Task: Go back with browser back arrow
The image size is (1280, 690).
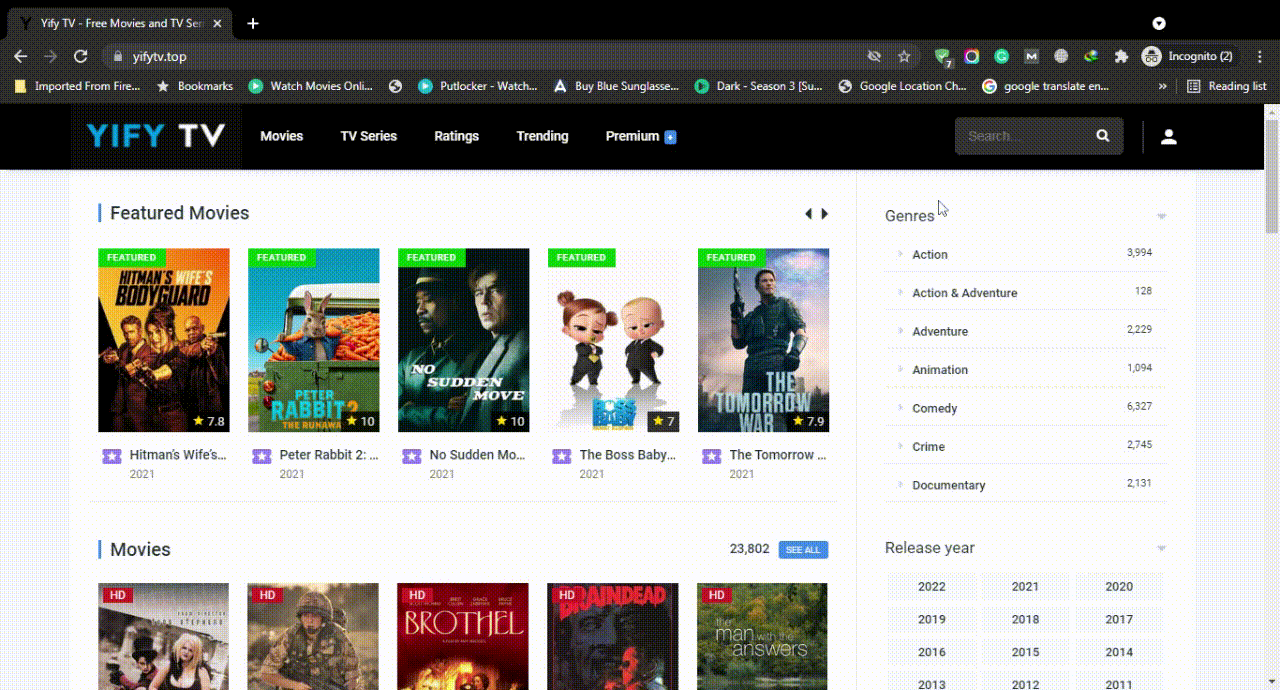Action: point(21,56)
